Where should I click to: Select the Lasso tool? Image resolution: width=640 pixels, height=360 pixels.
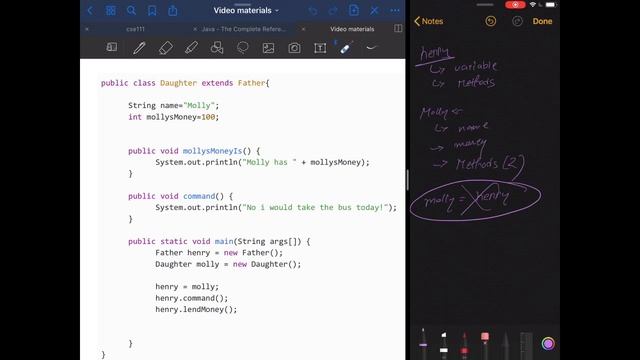point(242,48)
